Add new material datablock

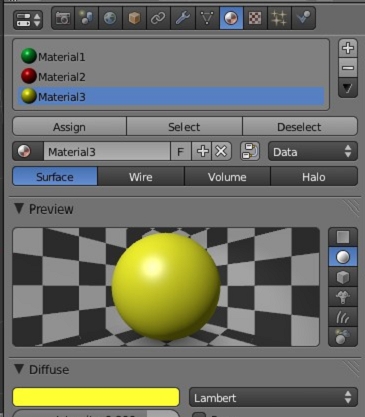coord(202,151)
